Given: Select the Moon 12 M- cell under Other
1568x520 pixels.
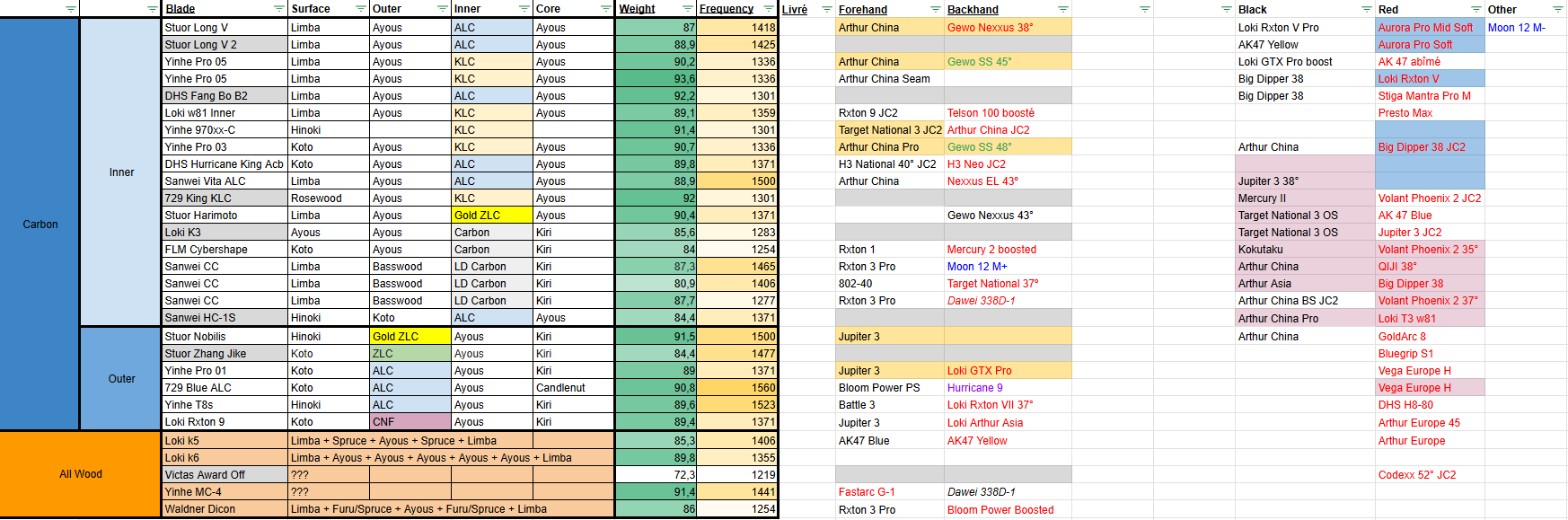Looking at the screenshot, I should 1526,28.
